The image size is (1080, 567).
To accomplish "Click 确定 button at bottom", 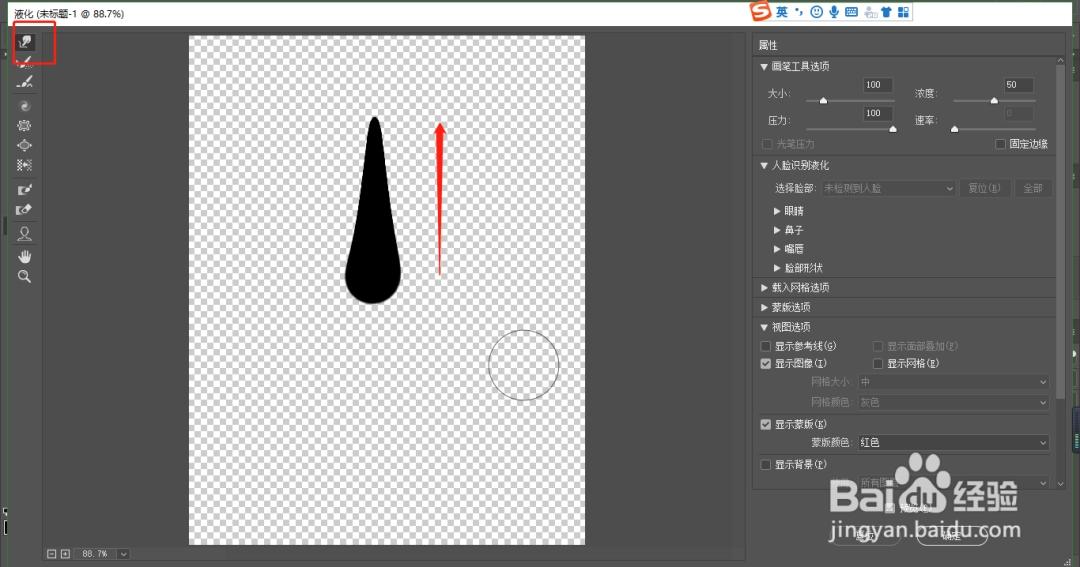I will (x=952, y=536).
